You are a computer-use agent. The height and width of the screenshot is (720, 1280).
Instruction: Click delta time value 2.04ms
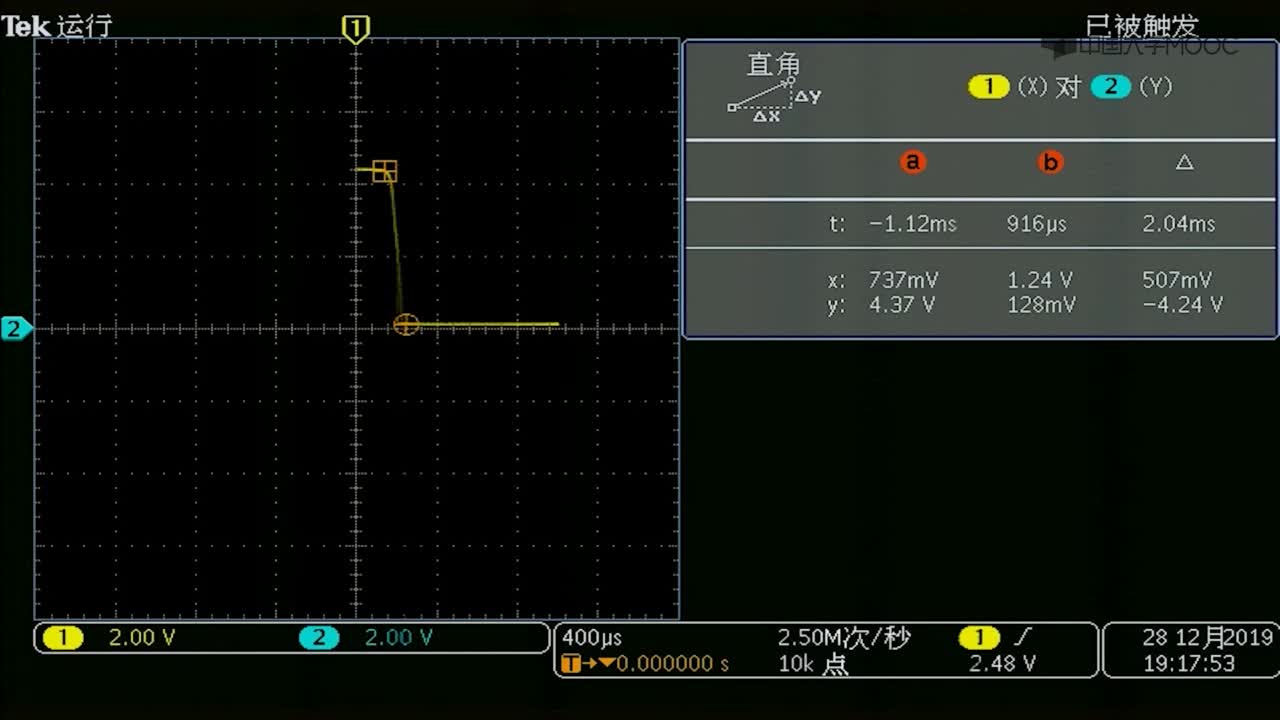pyautogui.click(x=1179, y=224)
